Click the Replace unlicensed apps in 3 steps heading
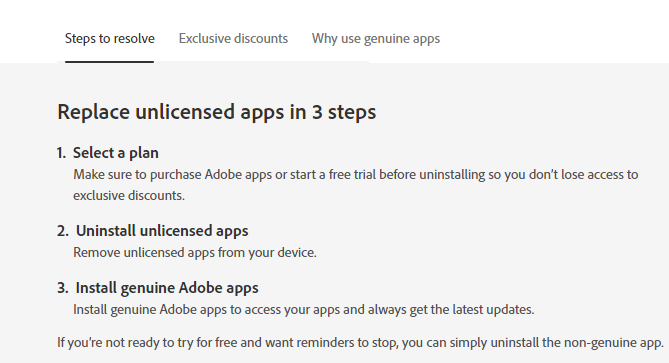Viewport: 669px width, 363px height. point(217,112)
